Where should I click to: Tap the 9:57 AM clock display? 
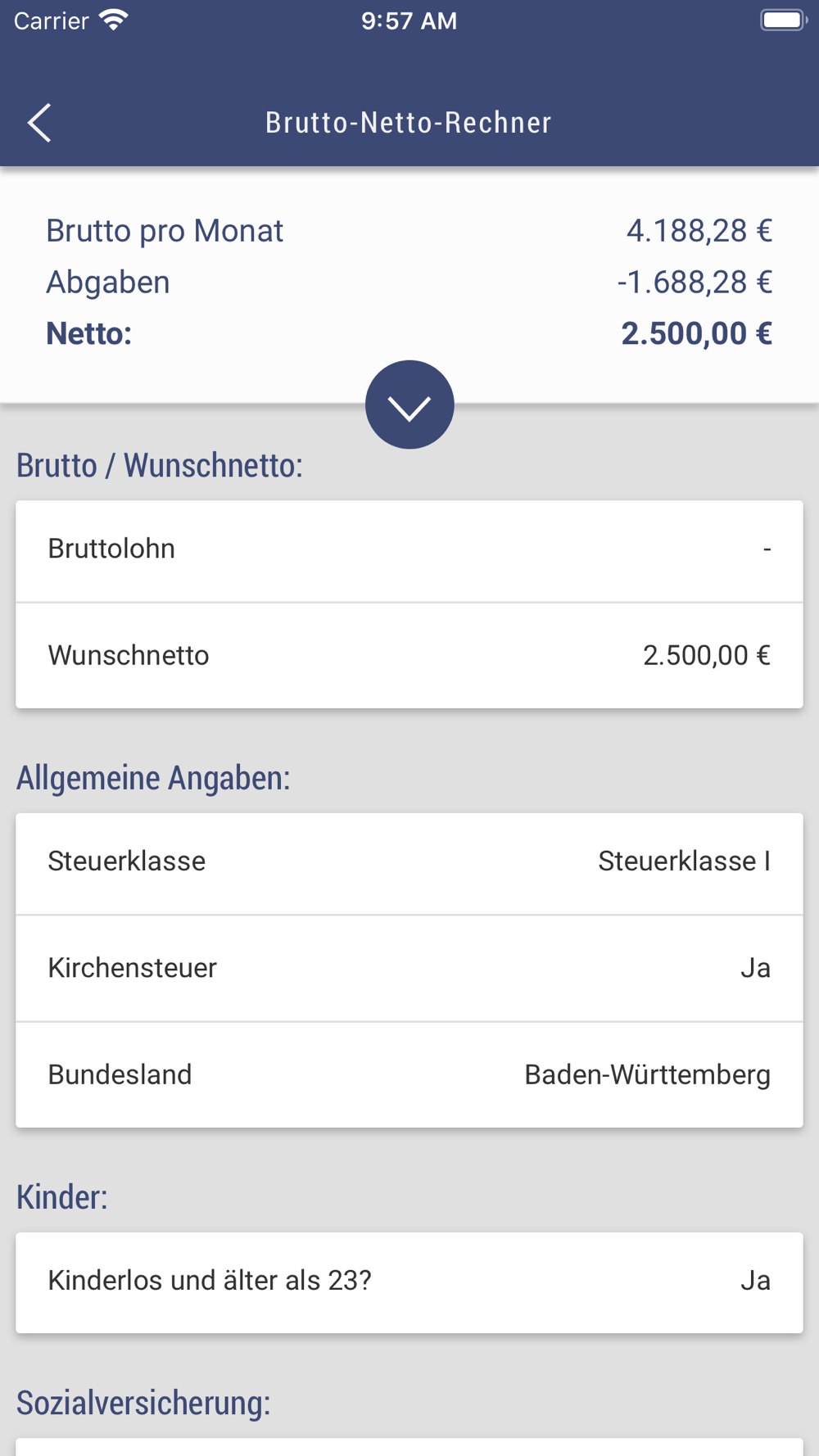coord(409,20)
